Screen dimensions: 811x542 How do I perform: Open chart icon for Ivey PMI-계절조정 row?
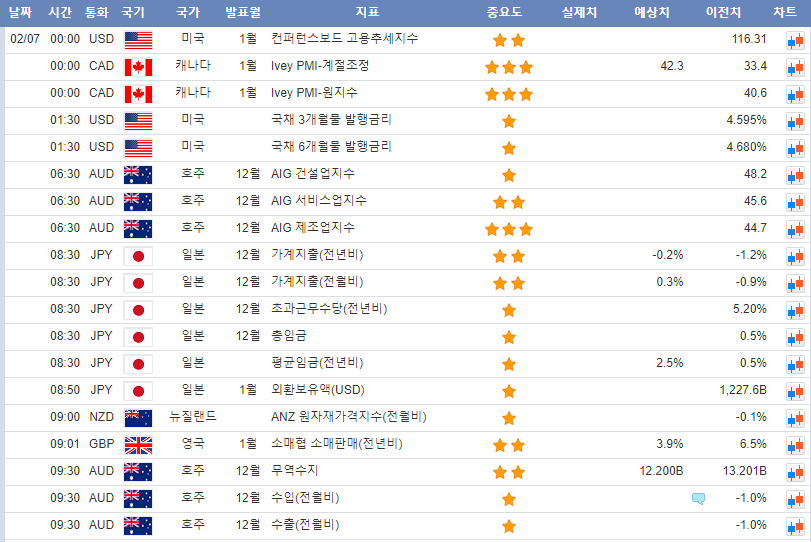(x=794, y=67)
